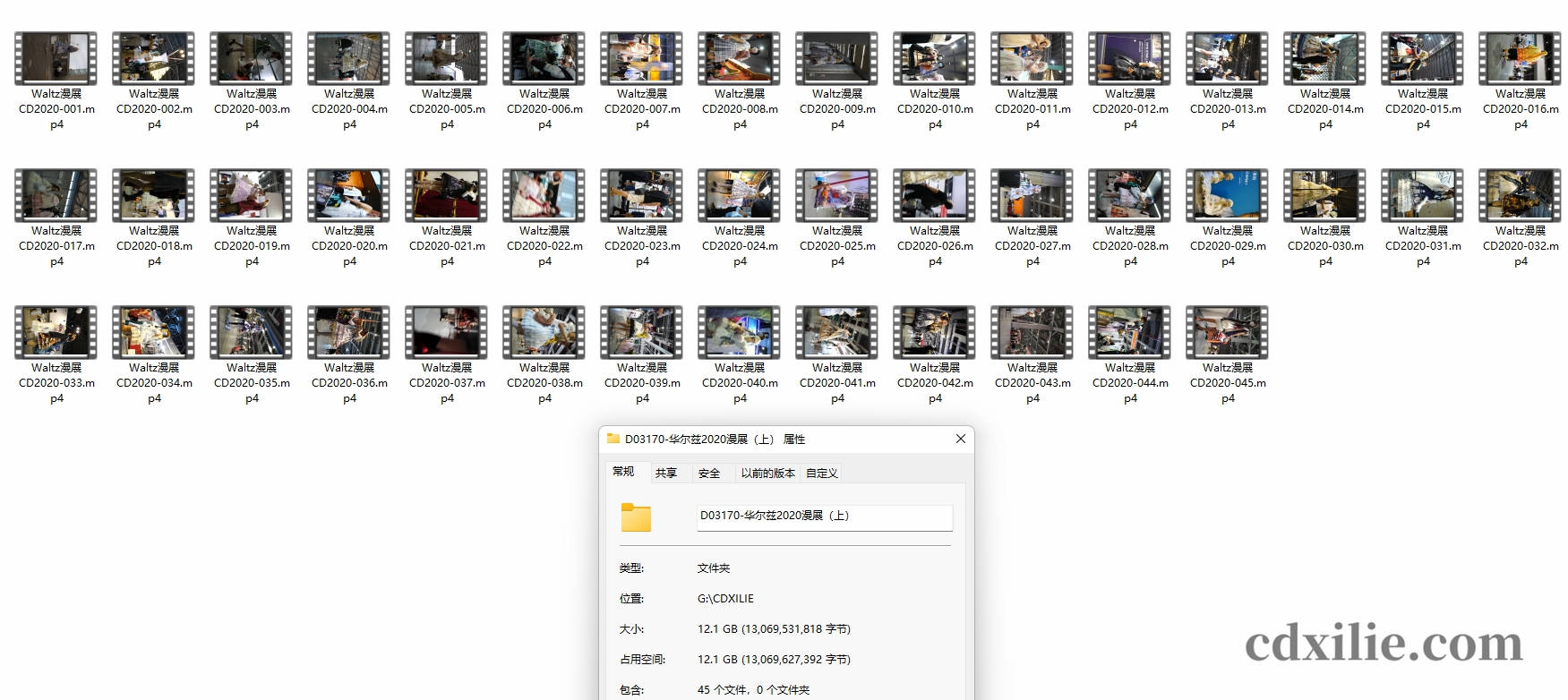
Task: Close the folder properties dialog
Action: click(x=960, y=439)
